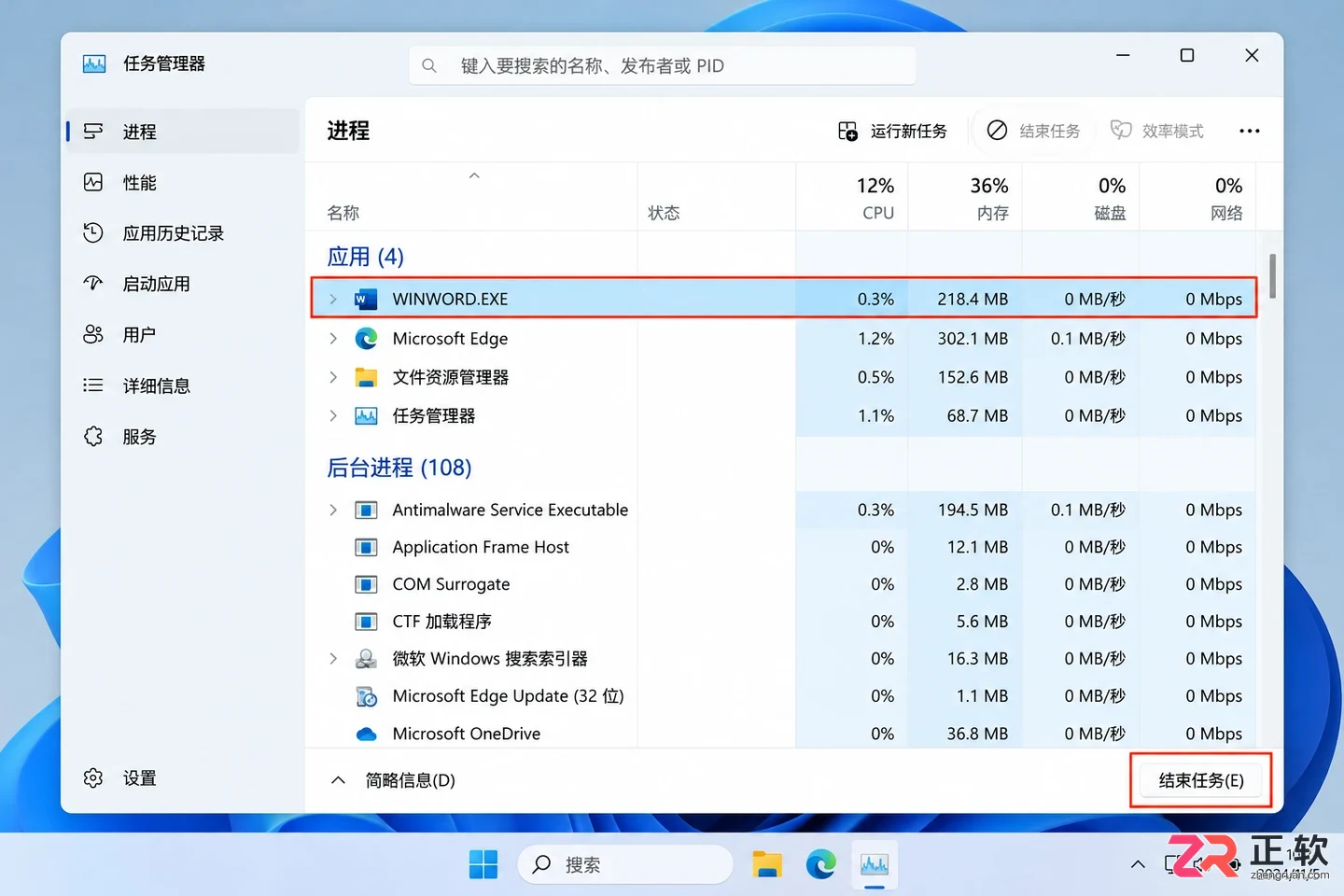Click the CTF 加载程序 process icon
This screenshot has height=896, width=1344.
click(366, 622)
